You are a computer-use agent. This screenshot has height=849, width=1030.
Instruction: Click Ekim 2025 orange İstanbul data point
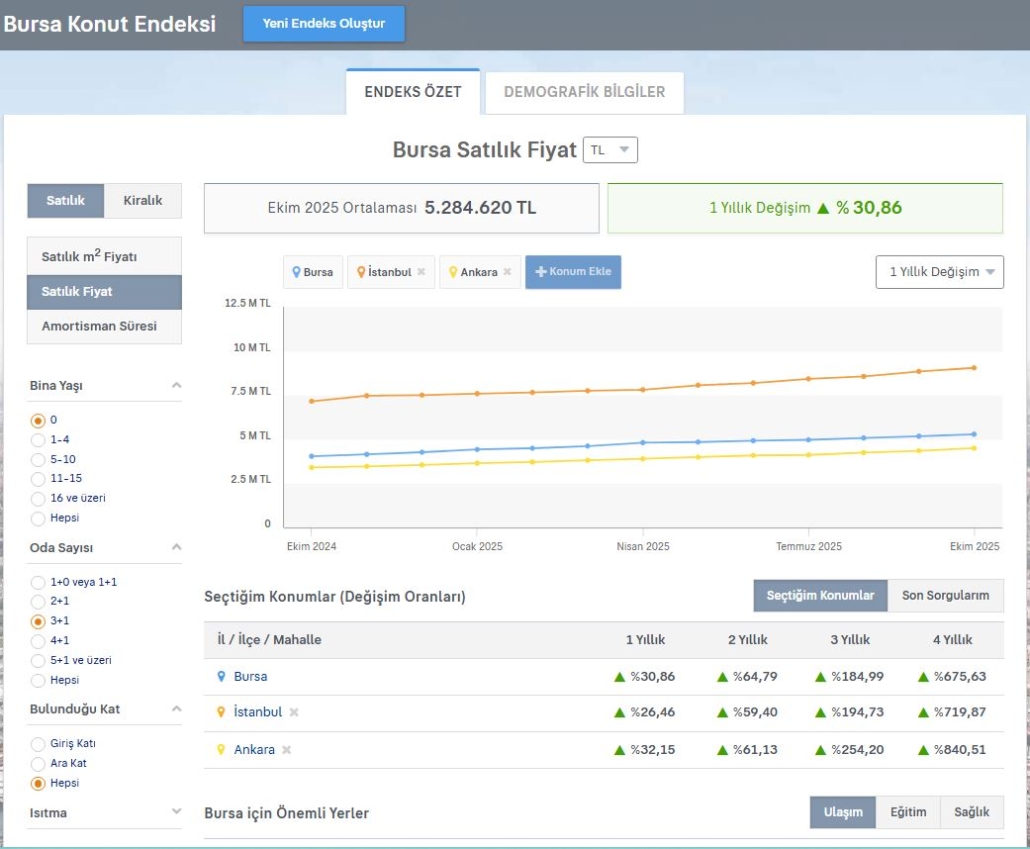click(974, 368)
